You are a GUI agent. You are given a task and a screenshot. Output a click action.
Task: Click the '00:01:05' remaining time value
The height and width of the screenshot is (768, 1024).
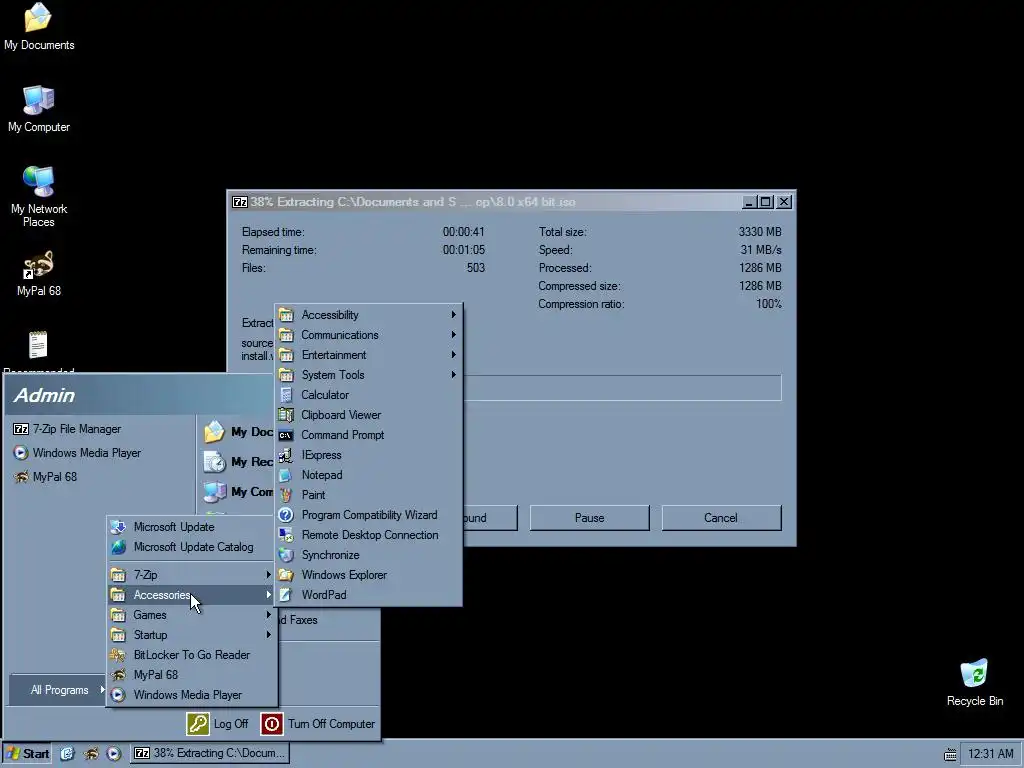[x=464, y=250]
